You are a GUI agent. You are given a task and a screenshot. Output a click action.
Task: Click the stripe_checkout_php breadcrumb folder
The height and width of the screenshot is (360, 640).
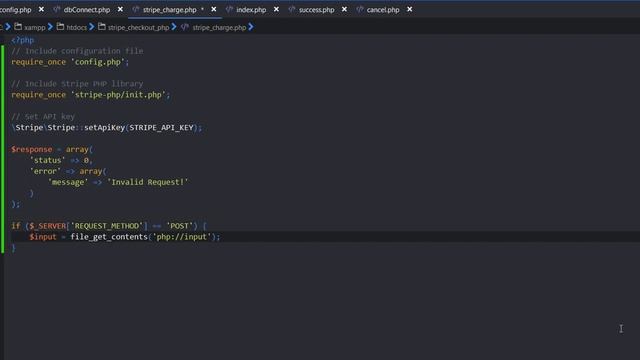(138, 27)
